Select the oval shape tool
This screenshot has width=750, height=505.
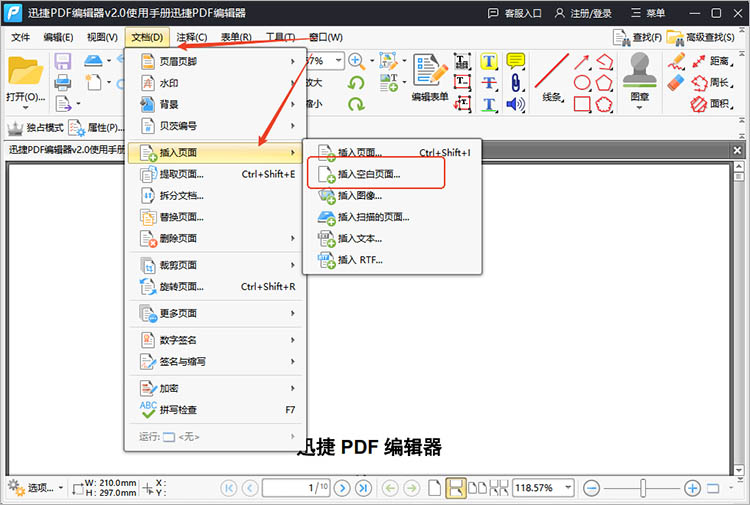582,83
